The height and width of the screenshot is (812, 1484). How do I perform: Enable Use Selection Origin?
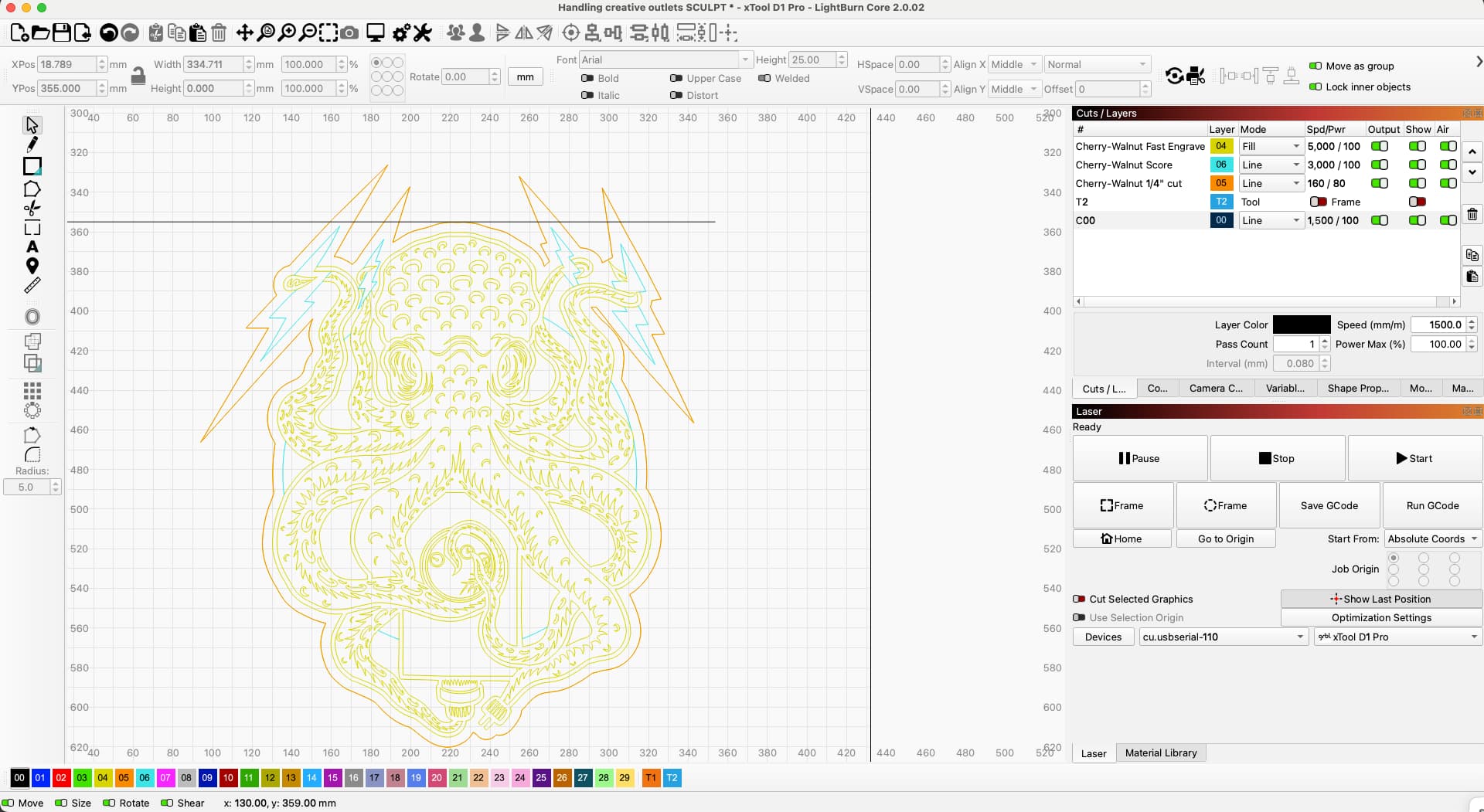1079,617
